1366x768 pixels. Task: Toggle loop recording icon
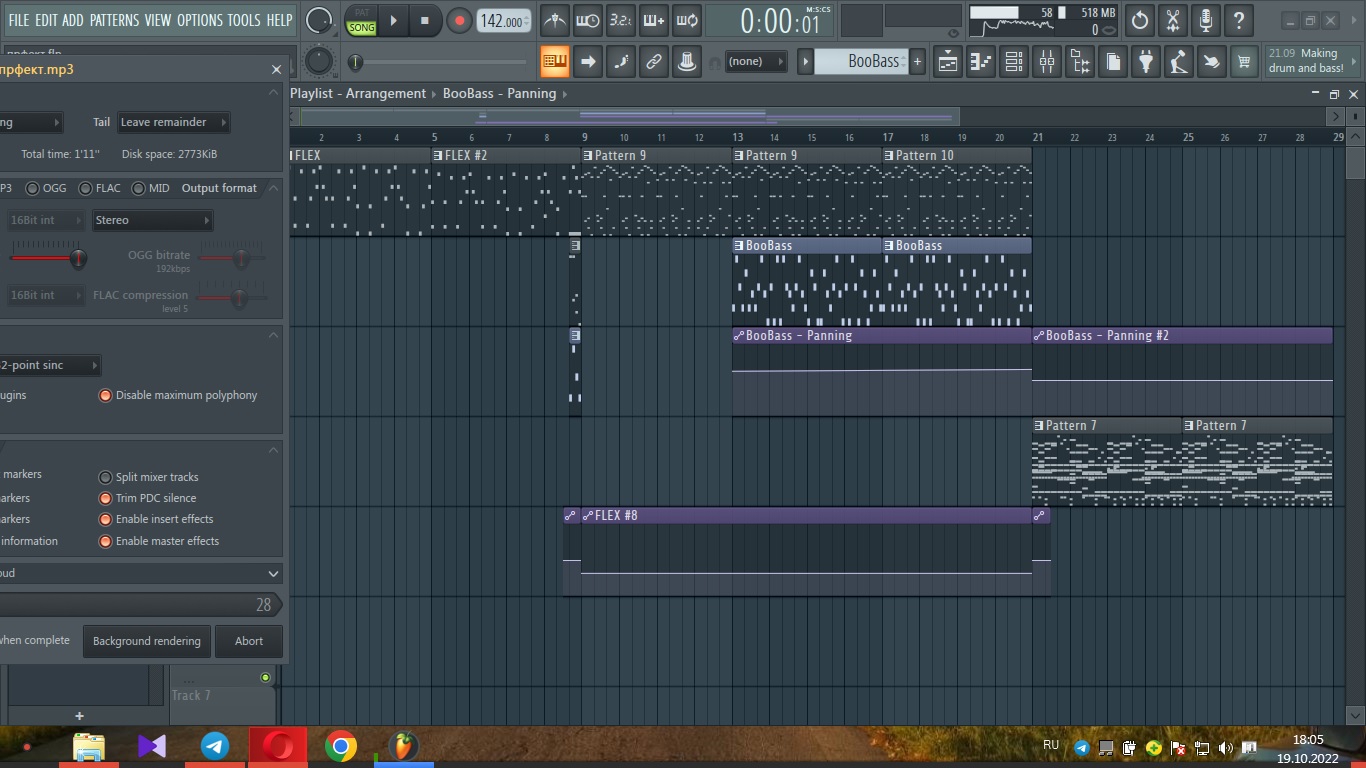(687, 20)
